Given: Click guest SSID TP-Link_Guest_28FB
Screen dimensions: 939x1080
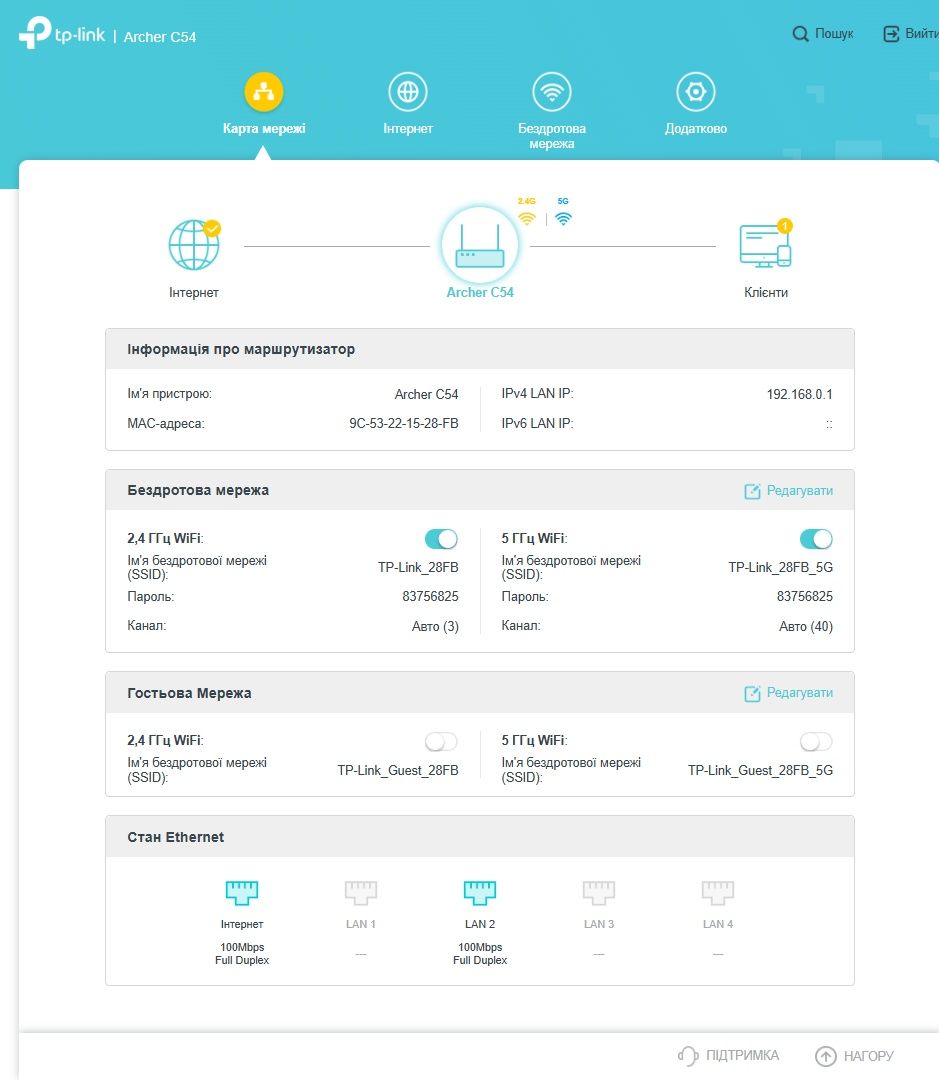Looking at the screenshot, I should coord(398,771).
